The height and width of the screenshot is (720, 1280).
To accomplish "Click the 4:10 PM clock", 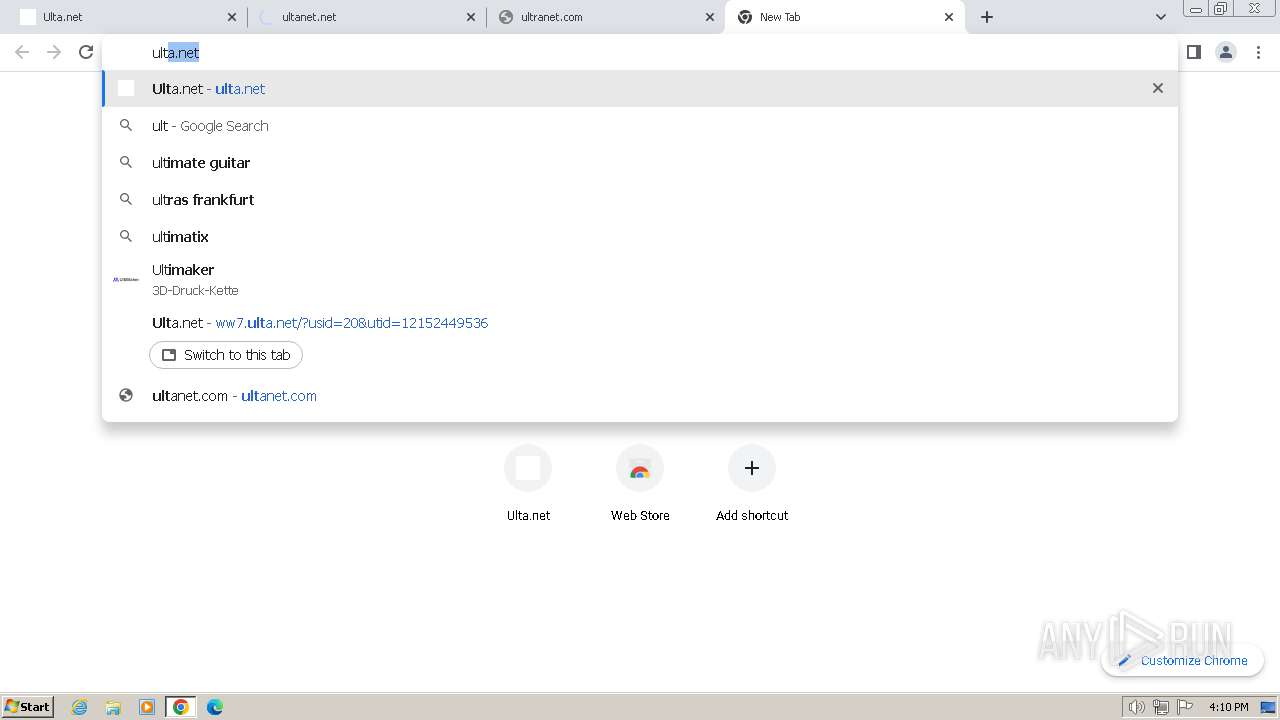I will click(x=1228, y=707).
